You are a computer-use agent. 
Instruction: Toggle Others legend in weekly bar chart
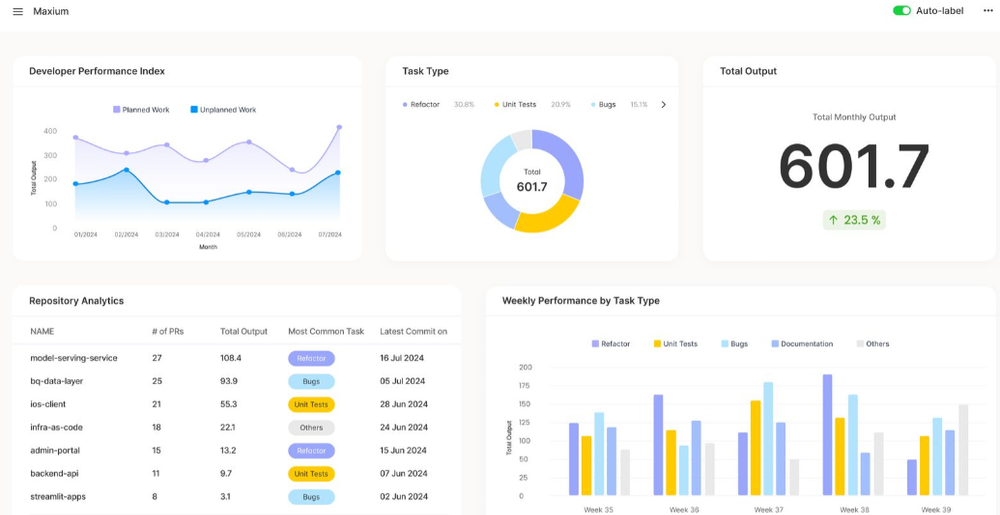(873, 344)
